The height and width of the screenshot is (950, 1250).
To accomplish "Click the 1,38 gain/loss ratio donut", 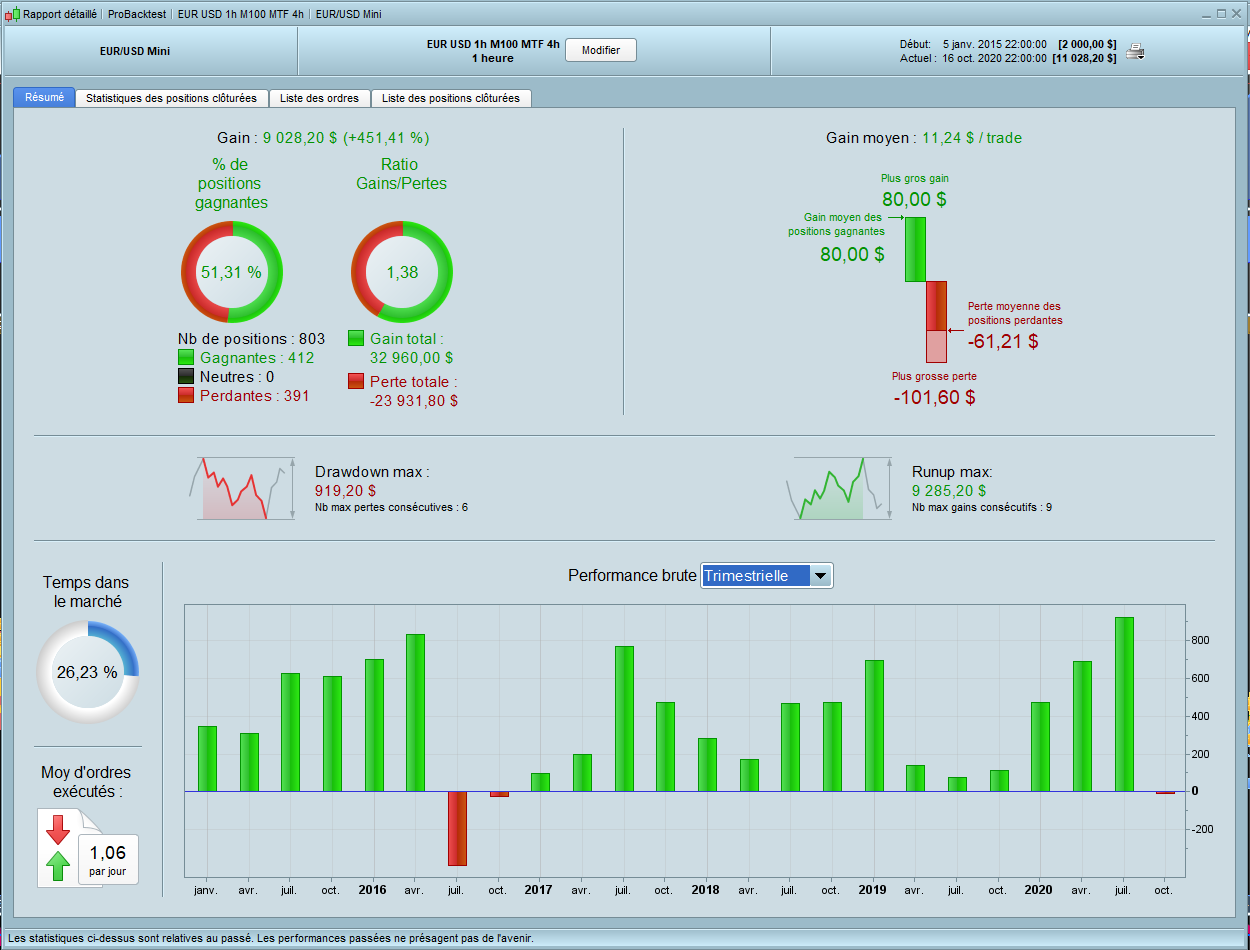I will coord(402,271).
